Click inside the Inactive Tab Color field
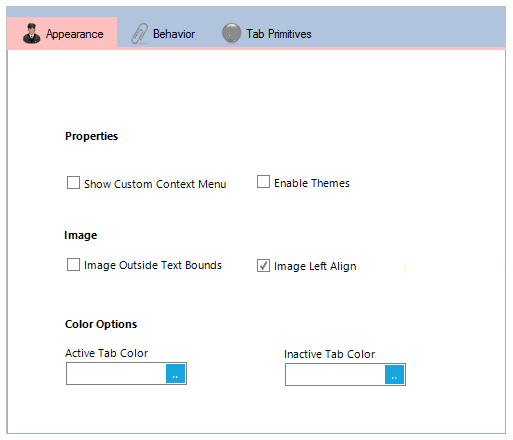The height and width of the screenshot is (440, 513). tap(335, 375)
